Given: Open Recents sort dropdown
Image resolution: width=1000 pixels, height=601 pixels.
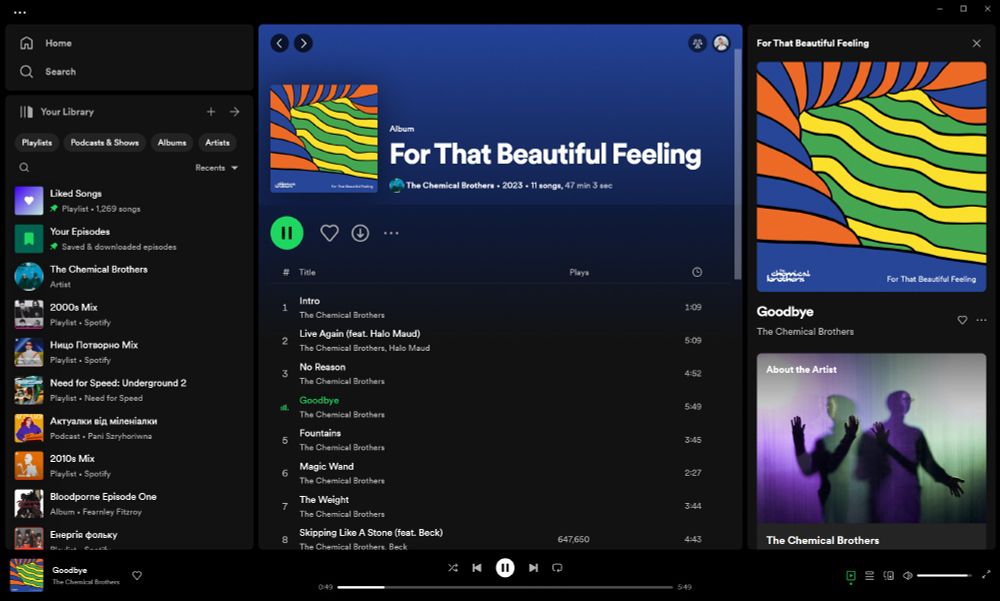Looking at the screenshot, I should click(x=217, y=168).
